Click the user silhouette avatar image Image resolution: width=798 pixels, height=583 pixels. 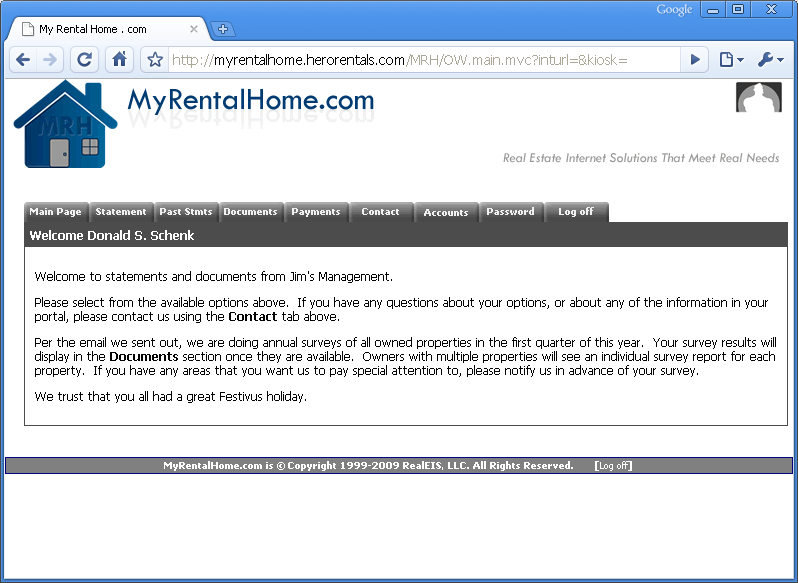(758, 97)
